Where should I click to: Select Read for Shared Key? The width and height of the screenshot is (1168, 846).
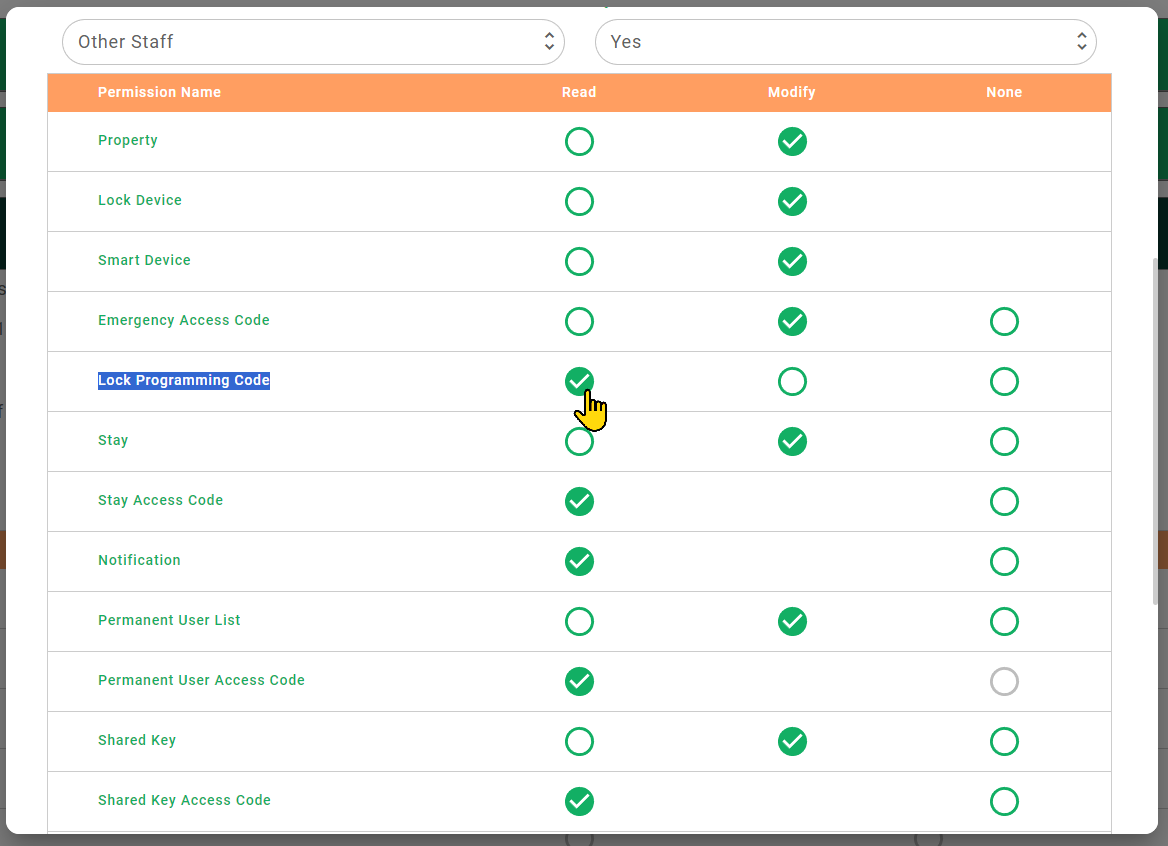579,742
